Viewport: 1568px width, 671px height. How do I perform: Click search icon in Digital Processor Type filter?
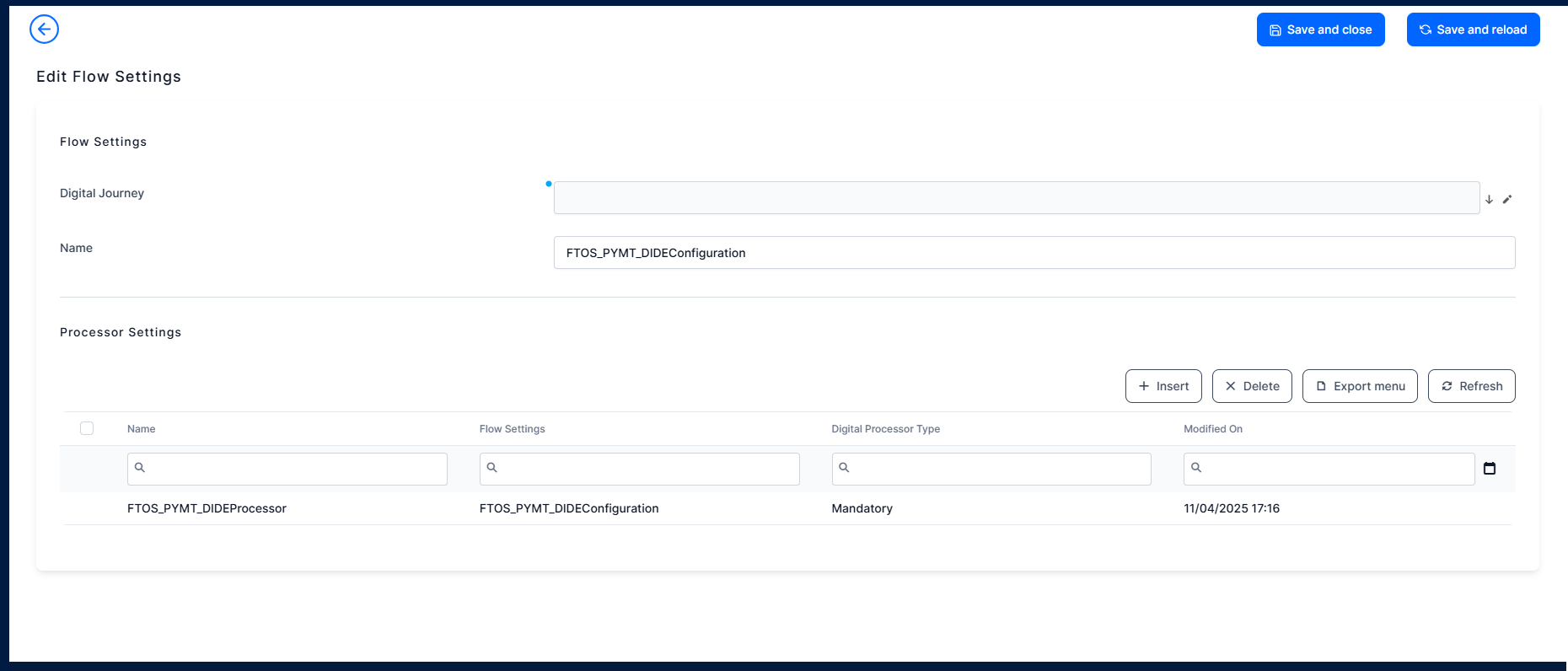point(844,468)
